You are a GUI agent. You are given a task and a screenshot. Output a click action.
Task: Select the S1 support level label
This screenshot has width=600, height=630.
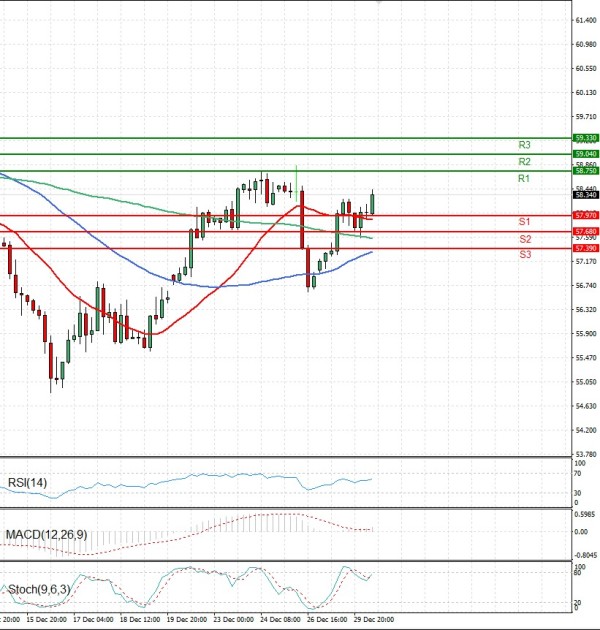click(523, 221)
